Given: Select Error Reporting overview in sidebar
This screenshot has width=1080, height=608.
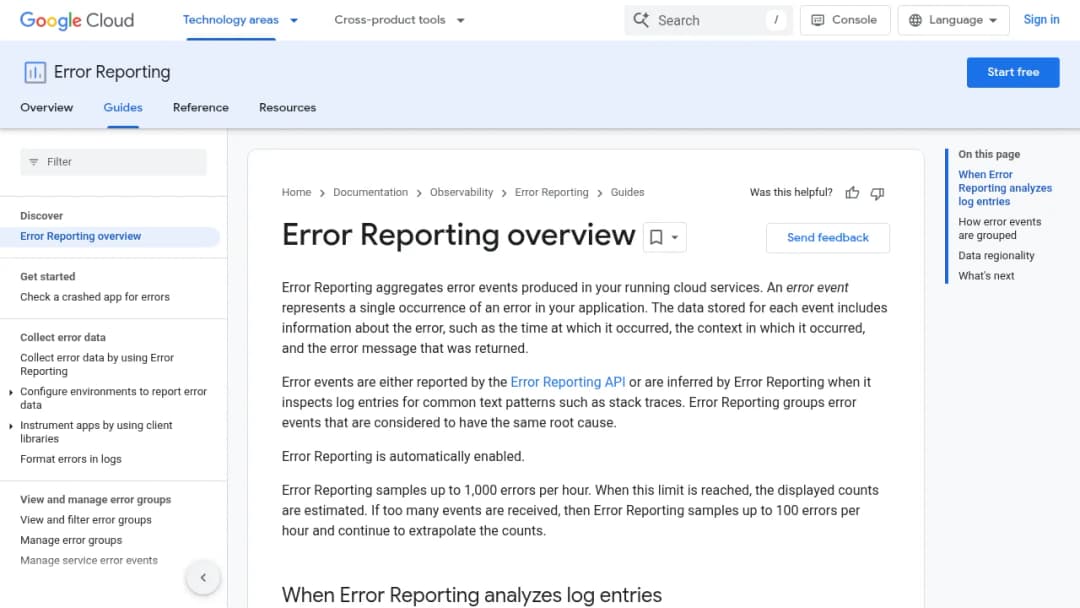Looking at the screenshot, I should 81,236.
